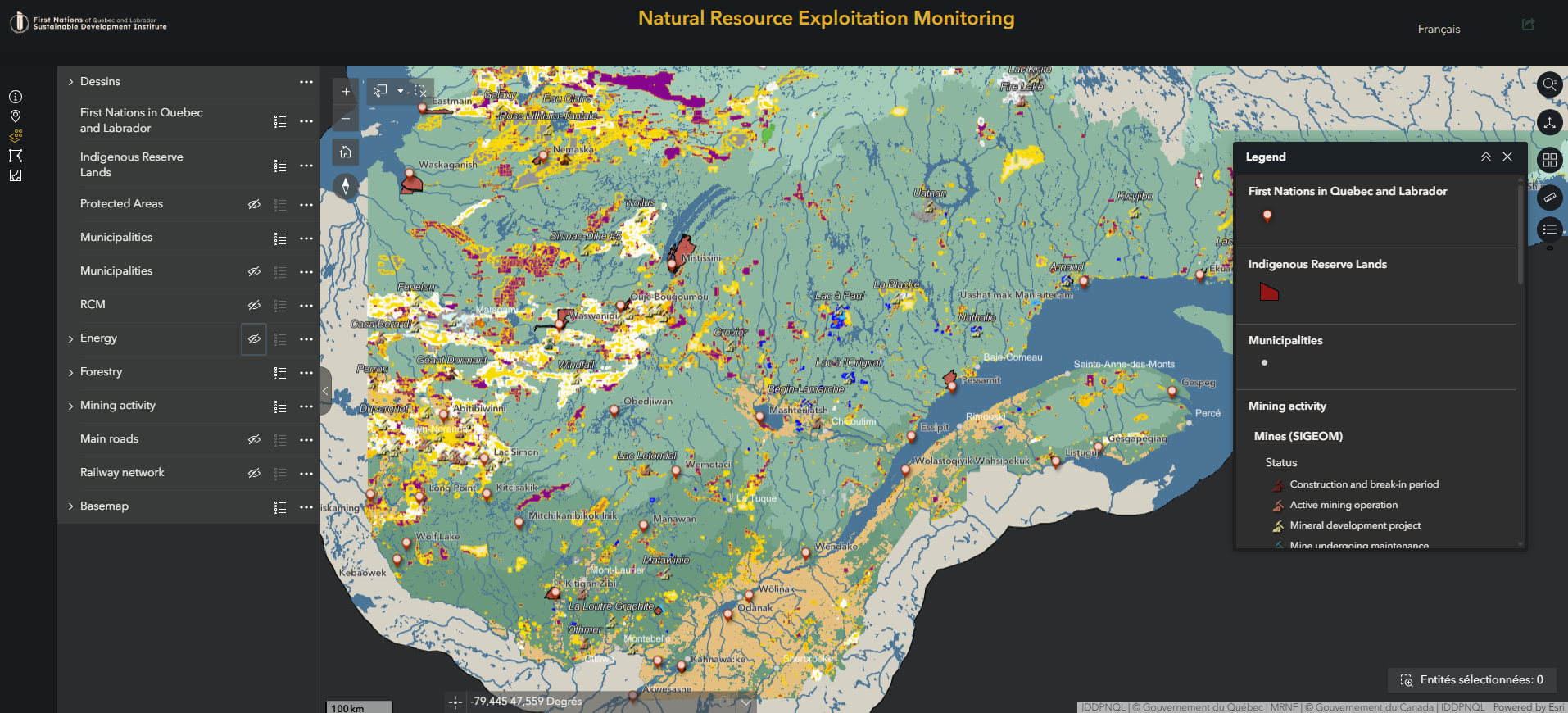
Task: Click the compass orientation button
Action: (346, 187)
